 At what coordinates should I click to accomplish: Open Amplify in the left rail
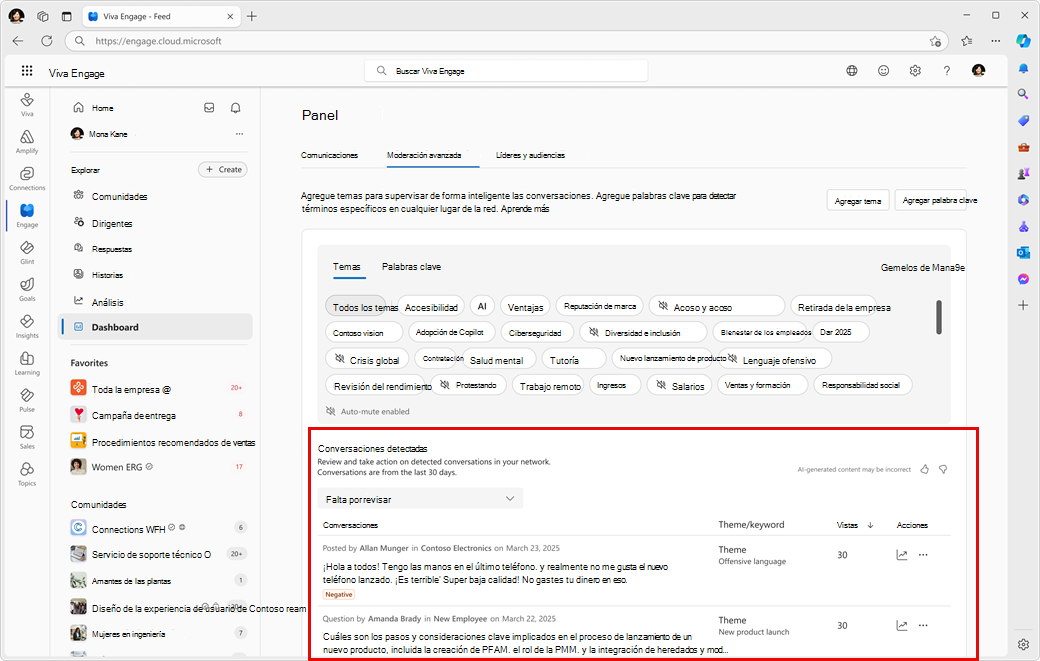click(27, 141)
